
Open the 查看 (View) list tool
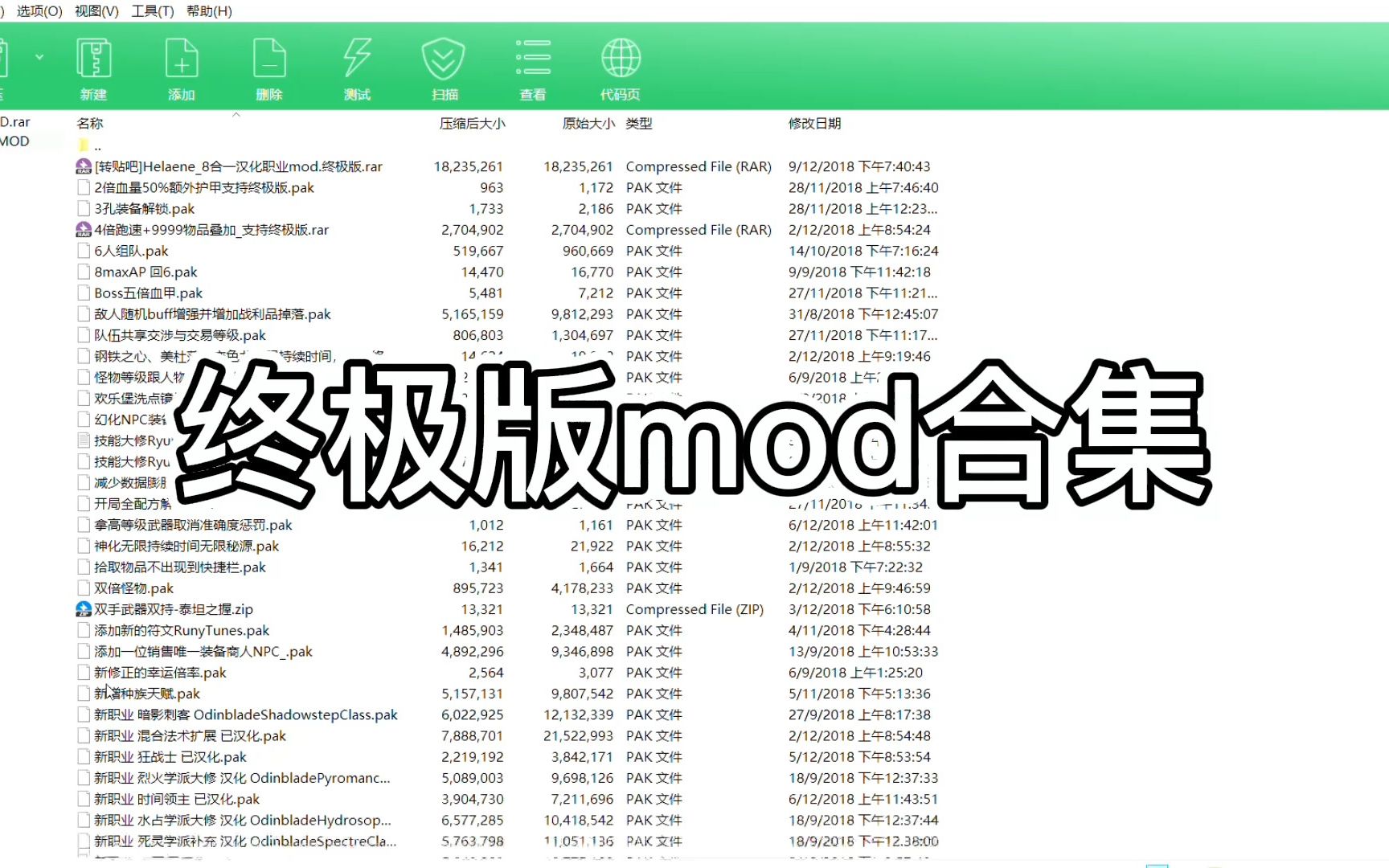pos(533,69)
